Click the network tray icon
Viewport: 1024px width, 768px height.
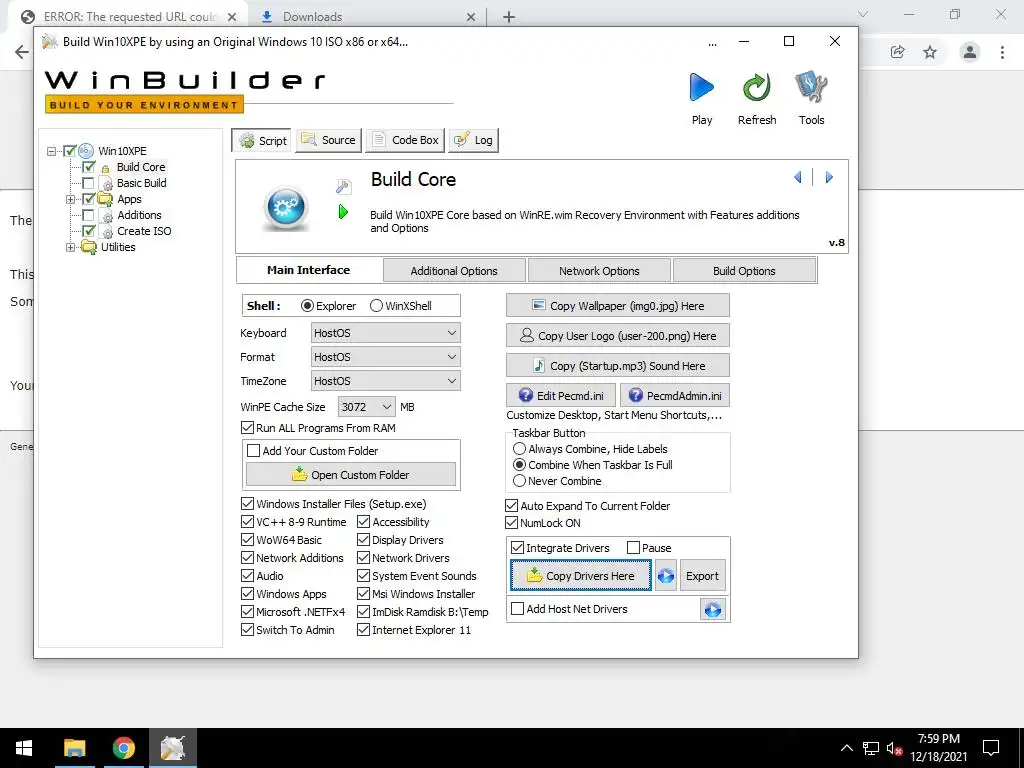tap(871, 748)
